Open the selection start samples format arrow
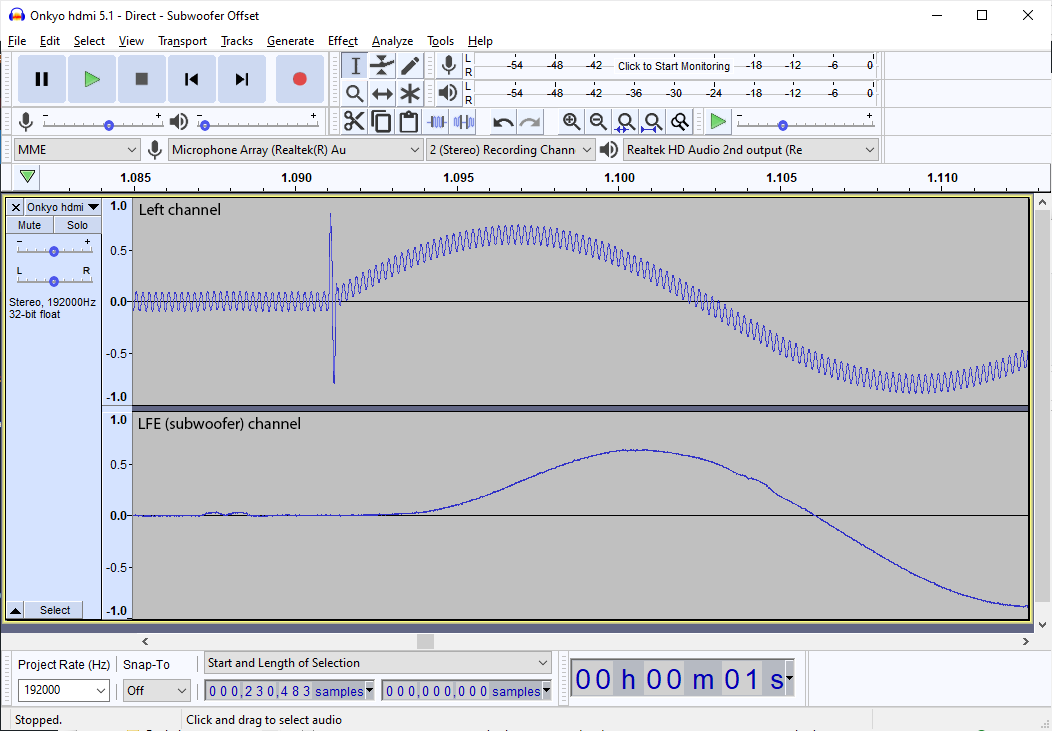 click(369, 690)
